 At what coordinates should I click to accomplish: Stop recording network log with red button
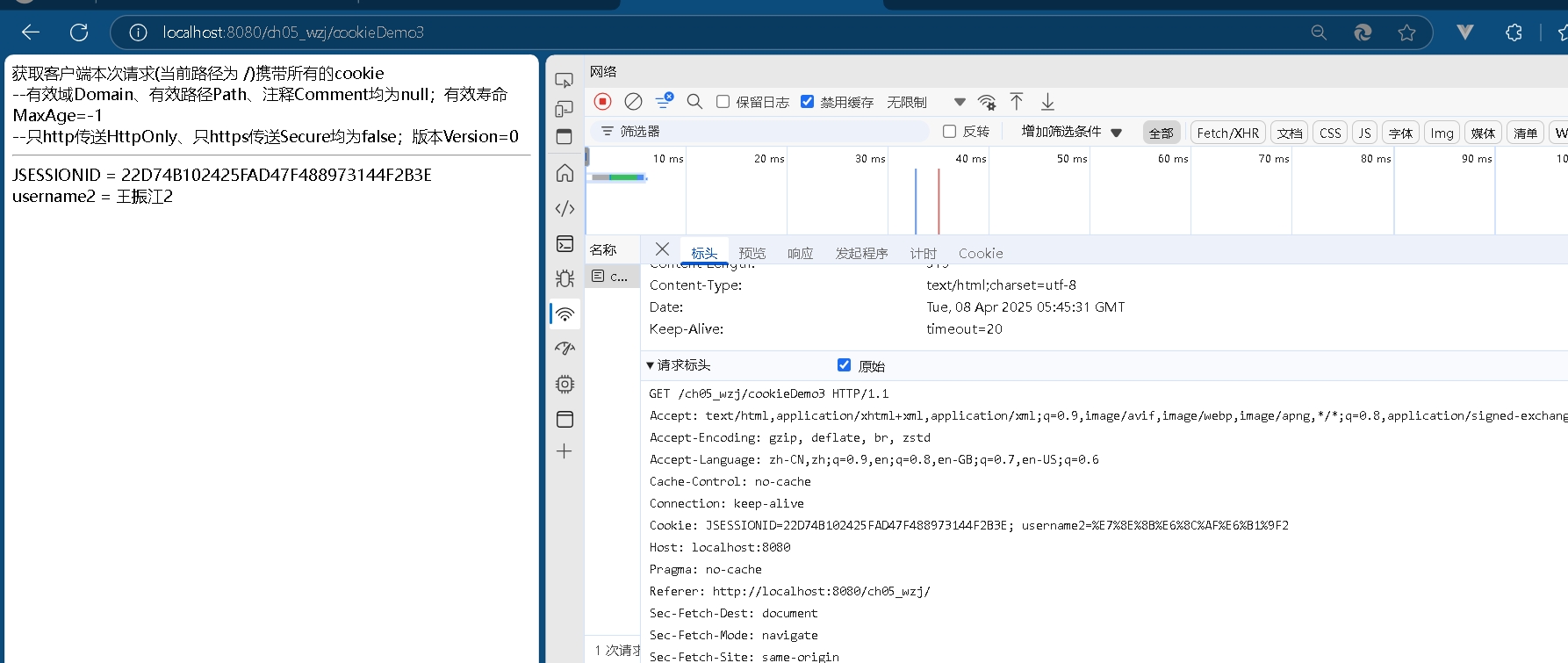pyautogui.click(x=602, y=102)
